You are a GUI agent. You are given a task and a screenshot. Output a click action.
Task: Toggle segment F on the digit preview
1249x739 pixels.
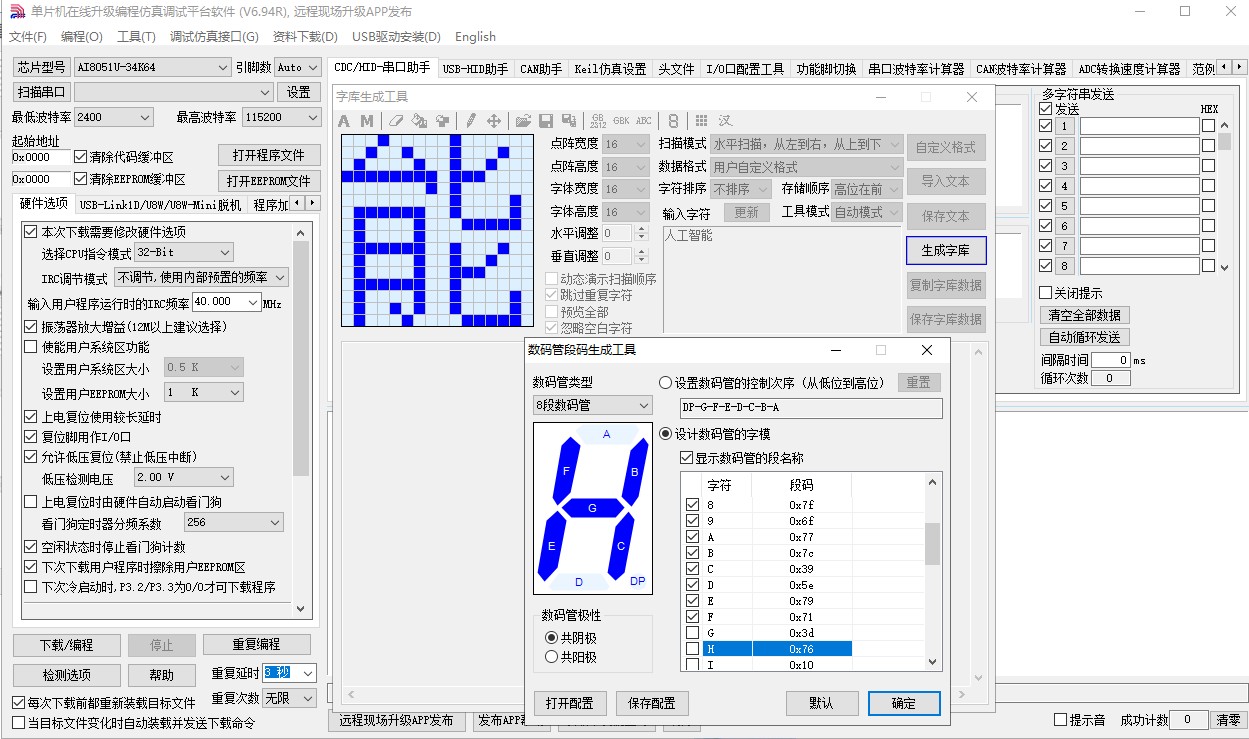(x=565, y=471)
